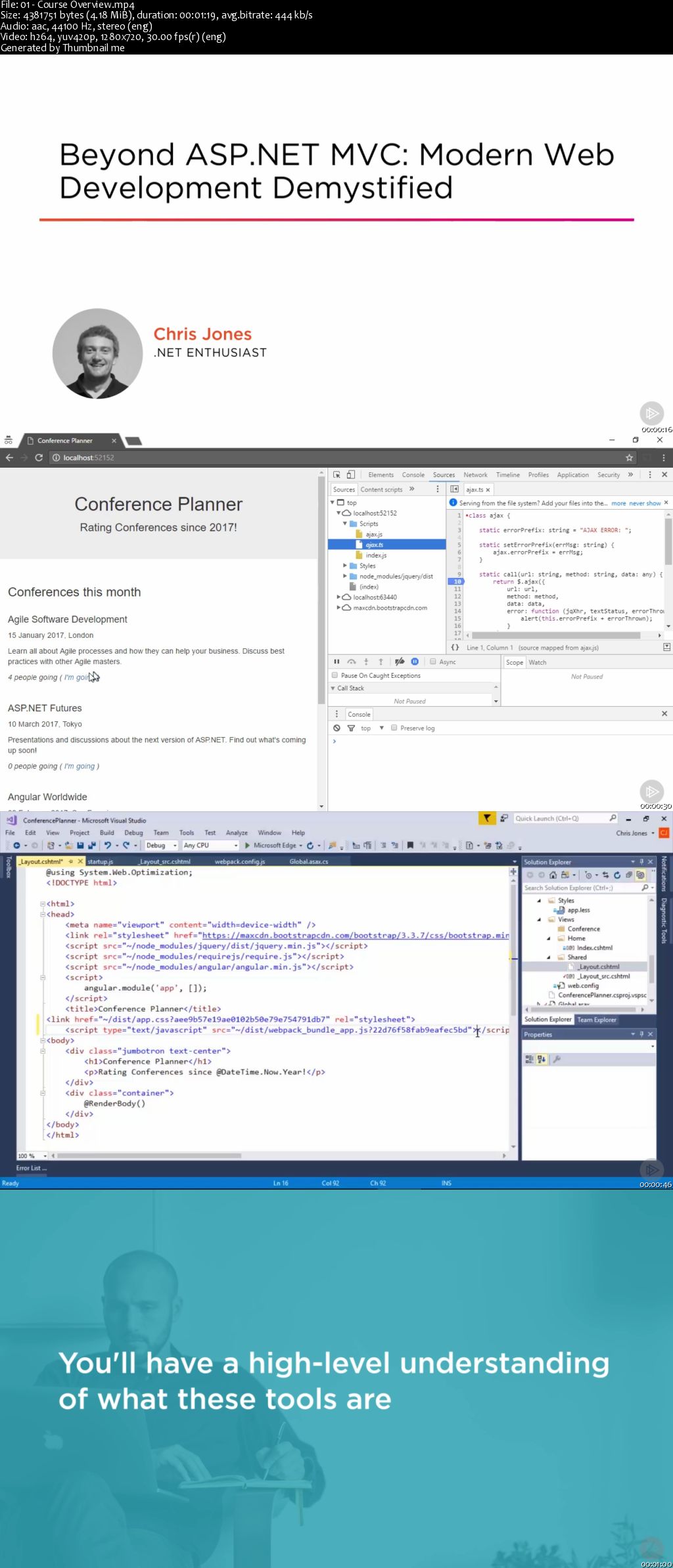Screen dimensions: 673x1568
Task: Clear the DevTools console
Action: (x=336, y=728)
